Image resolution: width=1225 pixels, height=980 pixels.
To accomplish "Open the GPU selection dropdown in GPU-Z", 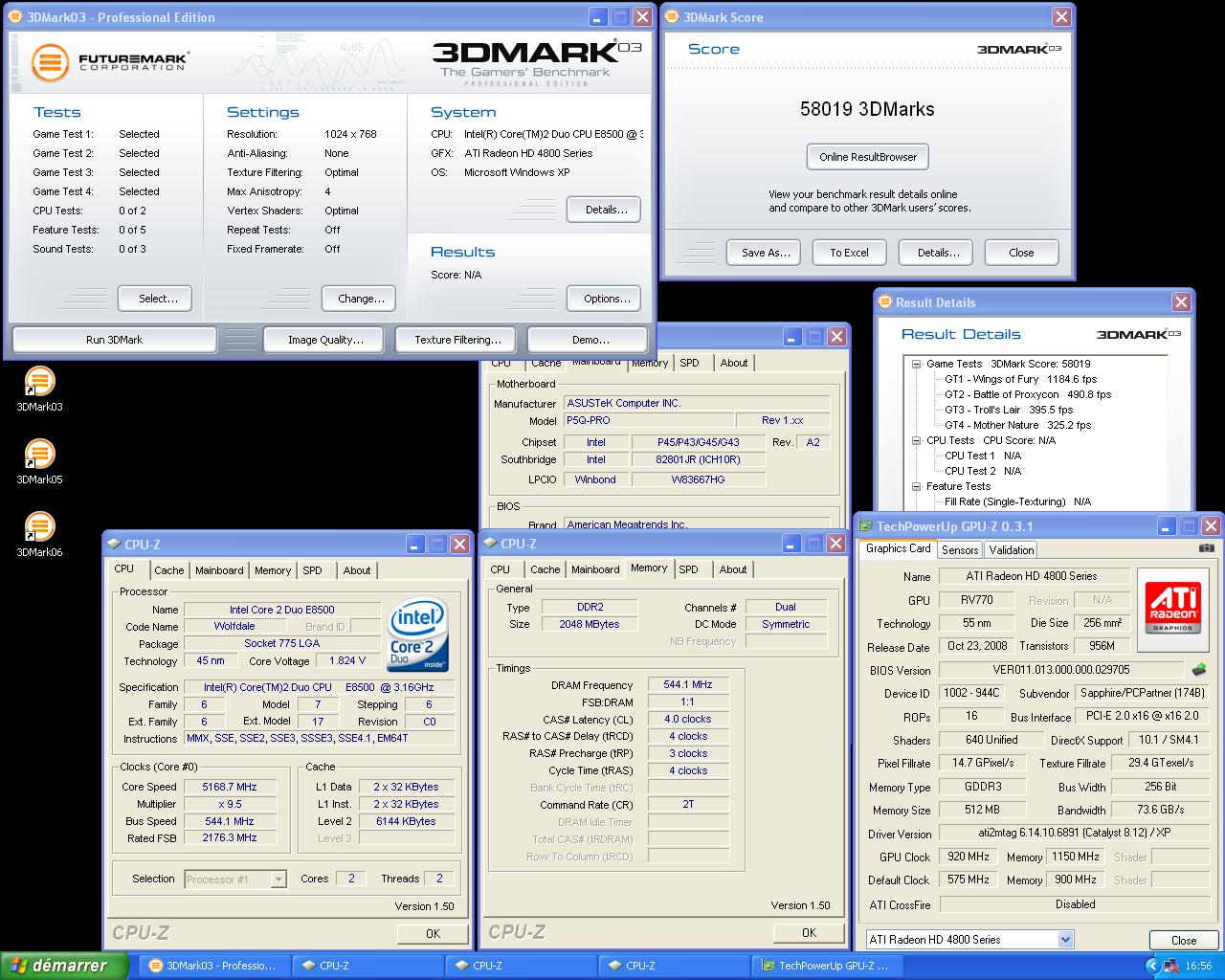I will point(1065,940).
